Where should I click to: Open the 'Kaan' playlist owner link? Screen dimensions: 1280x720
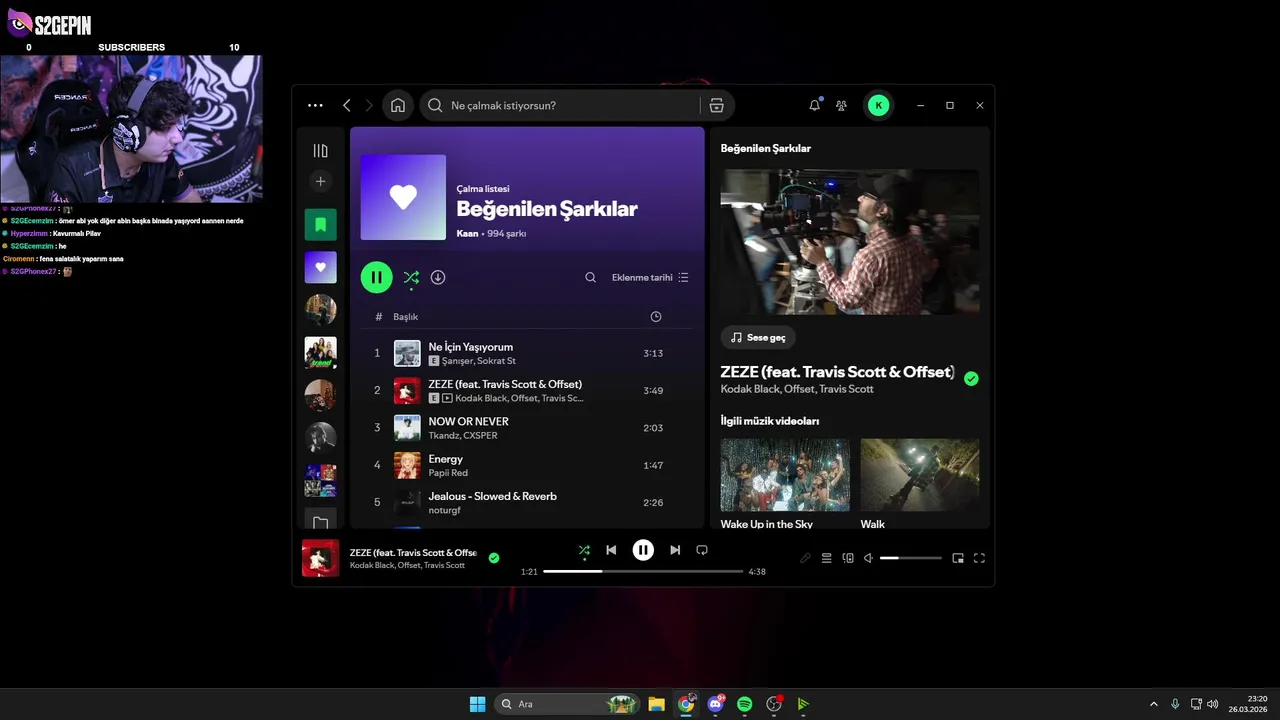pos(467,233)
